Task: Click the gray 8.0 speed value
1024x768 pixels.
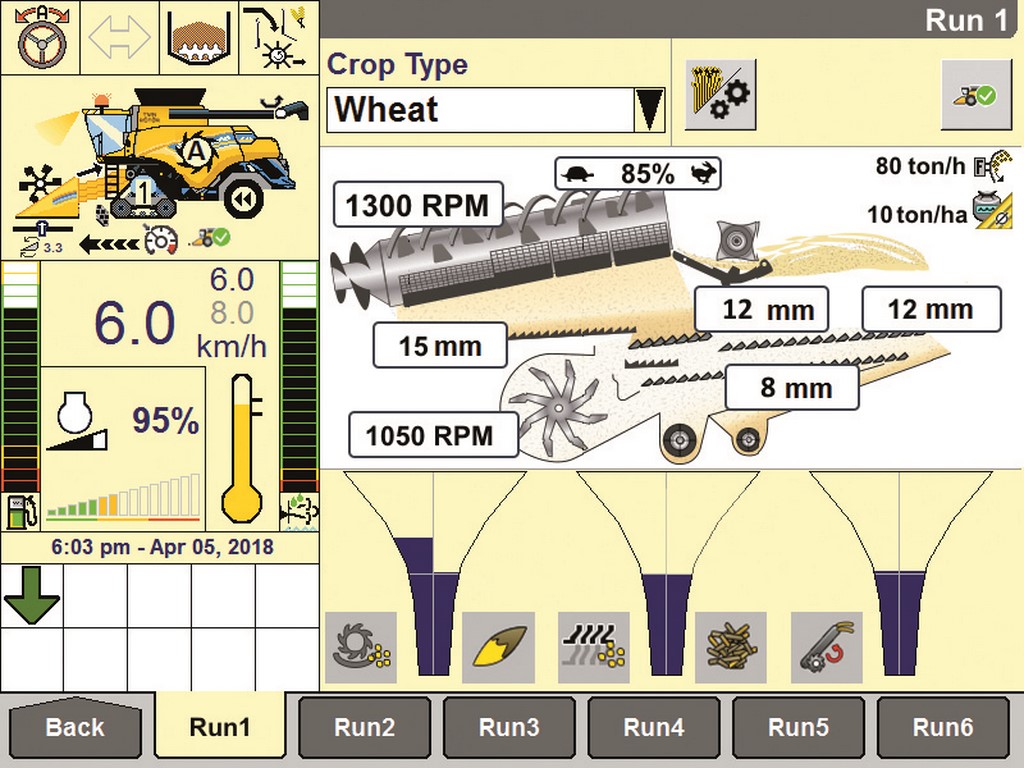Action: pyautogui.click(x=232, y=313)
